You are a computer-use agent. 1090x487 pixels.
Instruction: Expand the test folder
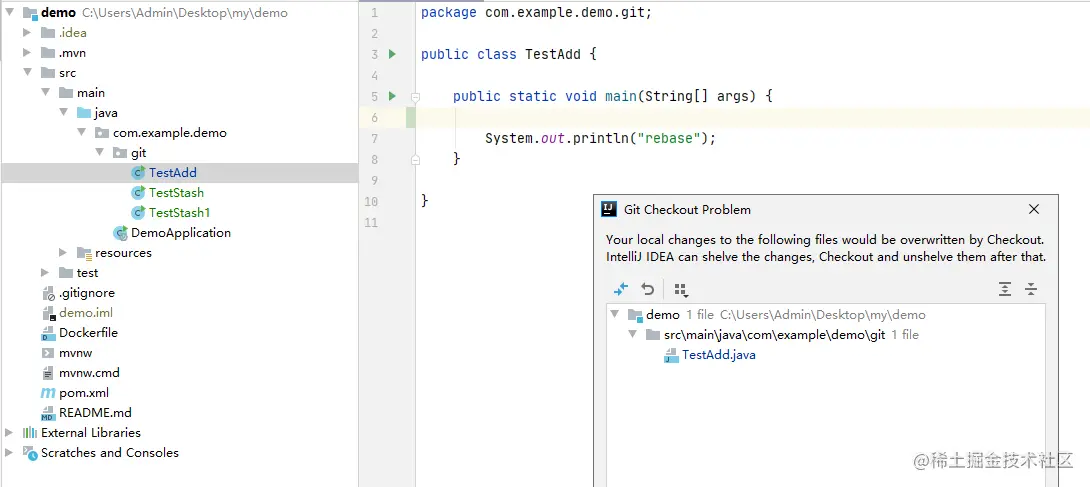(x=45, y=273)
